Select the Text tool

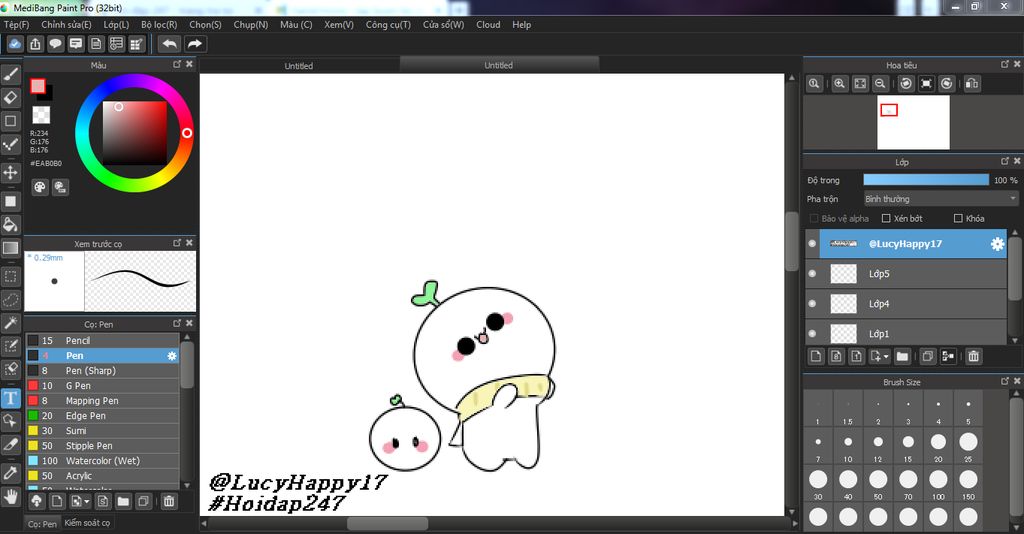[x=10, y=398]
